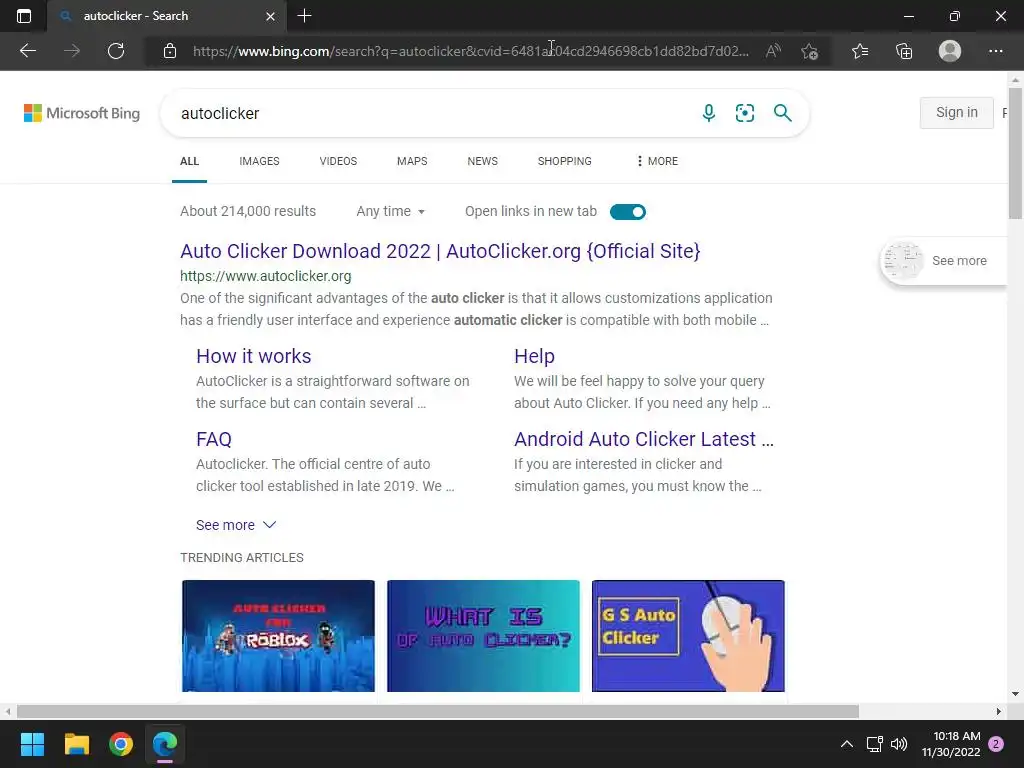The image size is (1024, 768).
Task: Launch Google Chrome from taskbar
Action: tap(121, 744)
